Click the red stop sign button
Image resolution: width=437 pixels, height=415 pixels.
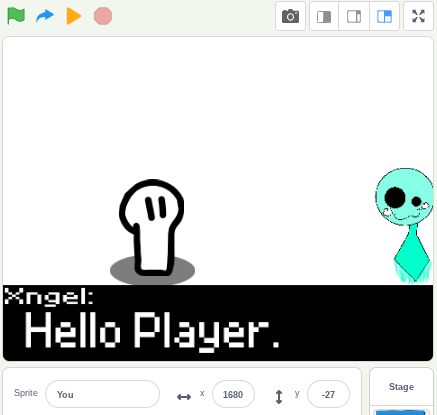point(103,16)
